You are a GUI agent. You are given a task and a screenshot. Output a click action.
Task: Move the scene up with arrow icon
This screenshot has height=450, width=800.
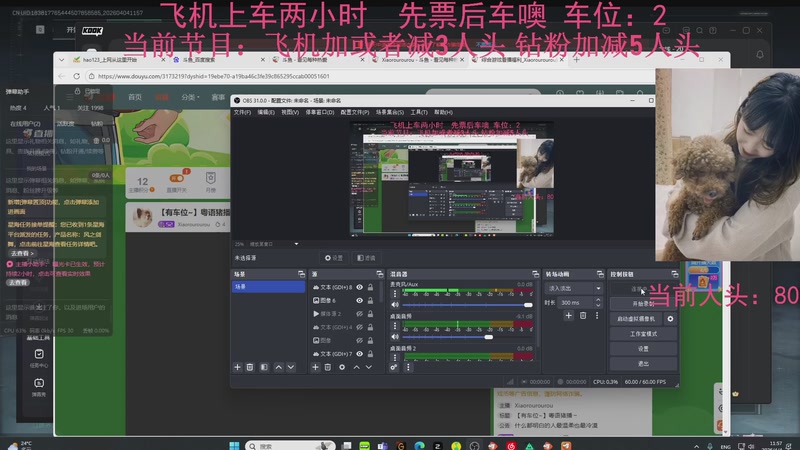coord(279,367)
